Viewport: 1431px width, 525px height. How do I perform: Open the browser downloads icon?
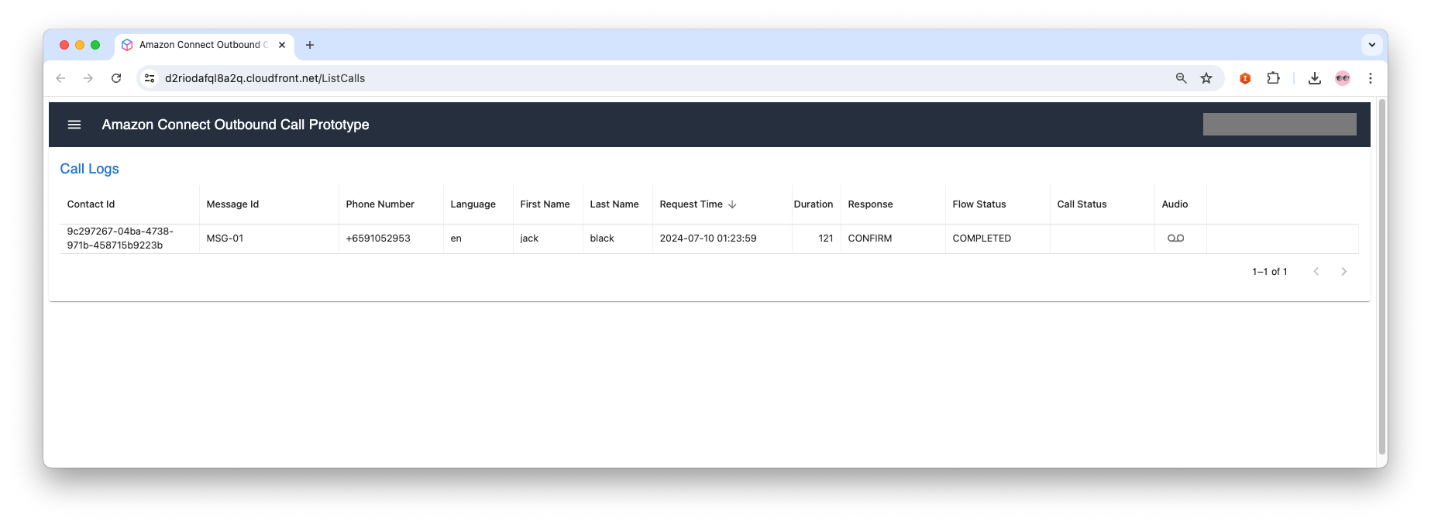point(1315,78)
